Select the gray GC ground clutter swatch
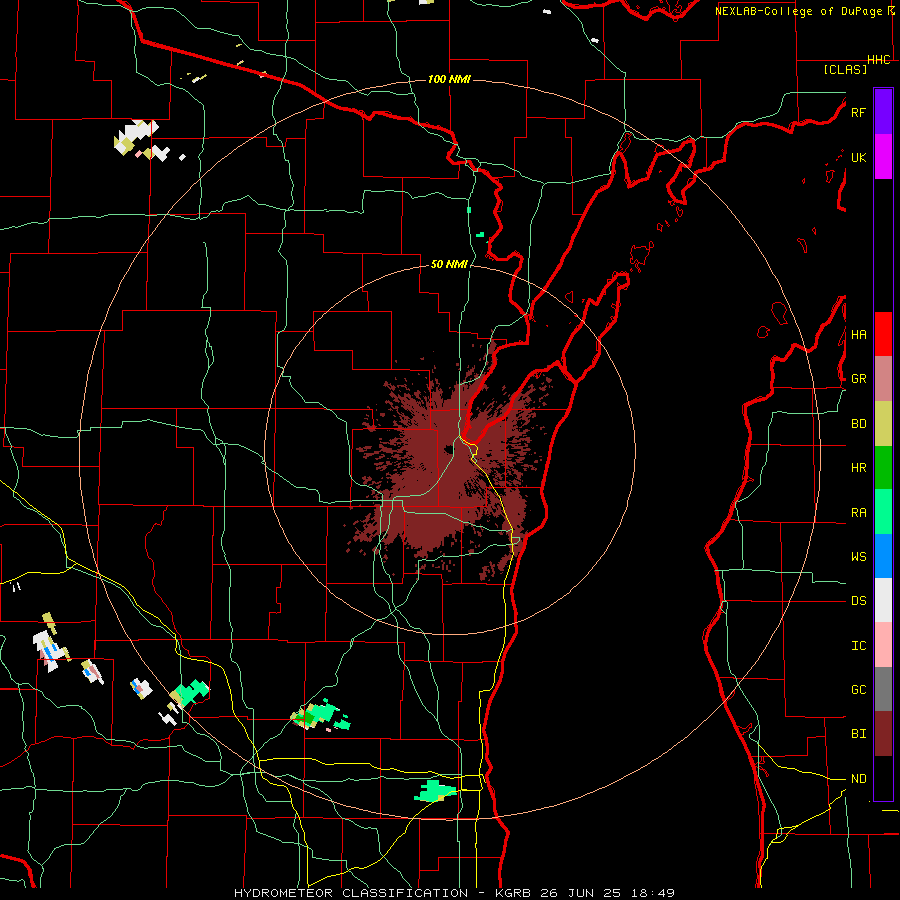The height and width of the screenshot is (900, 900). [883, 689]
